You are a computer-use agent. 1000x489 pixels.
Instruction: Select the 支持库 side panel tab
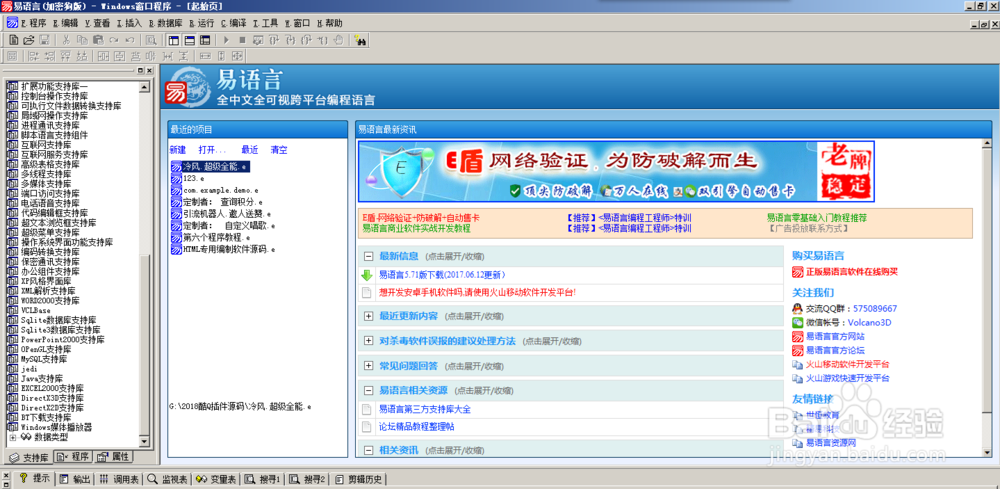click(x=28, y=458)
